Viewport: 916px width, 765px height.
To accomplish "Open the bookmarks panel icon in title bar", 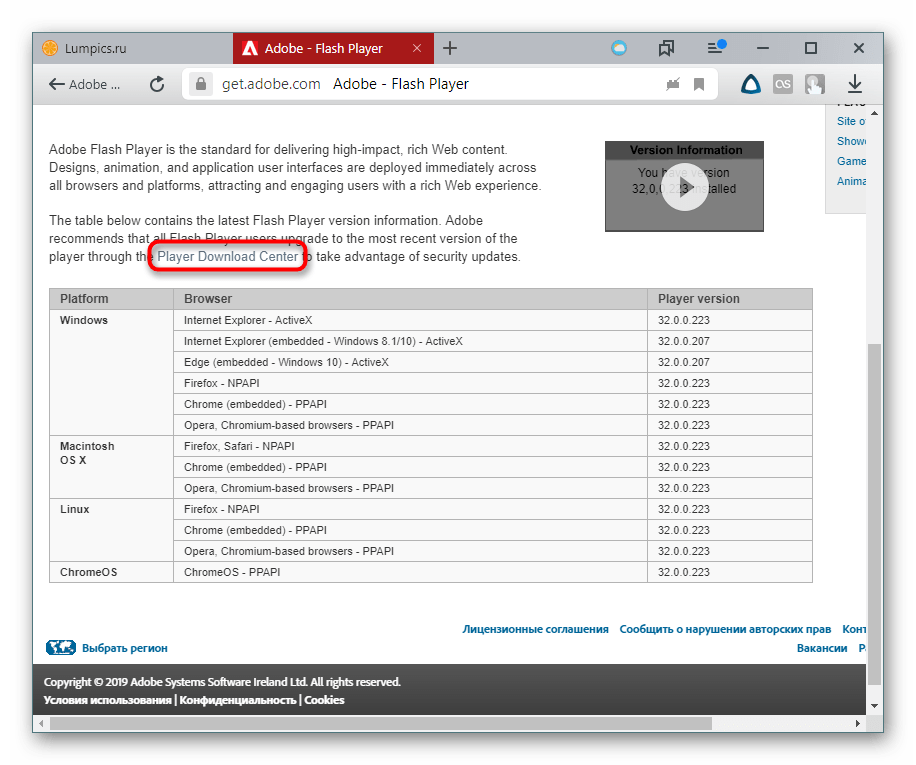I will (x=666, y=48).
